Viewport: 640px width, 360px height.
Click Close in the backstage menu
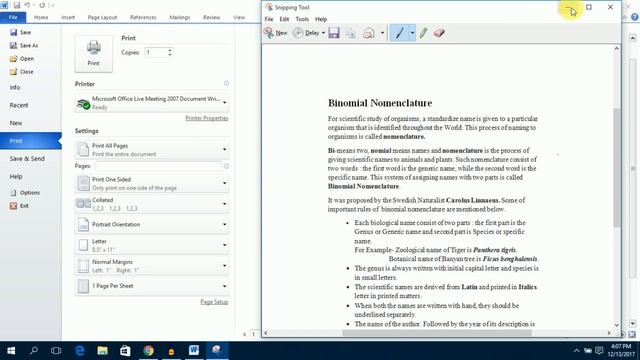click(22, 71)
